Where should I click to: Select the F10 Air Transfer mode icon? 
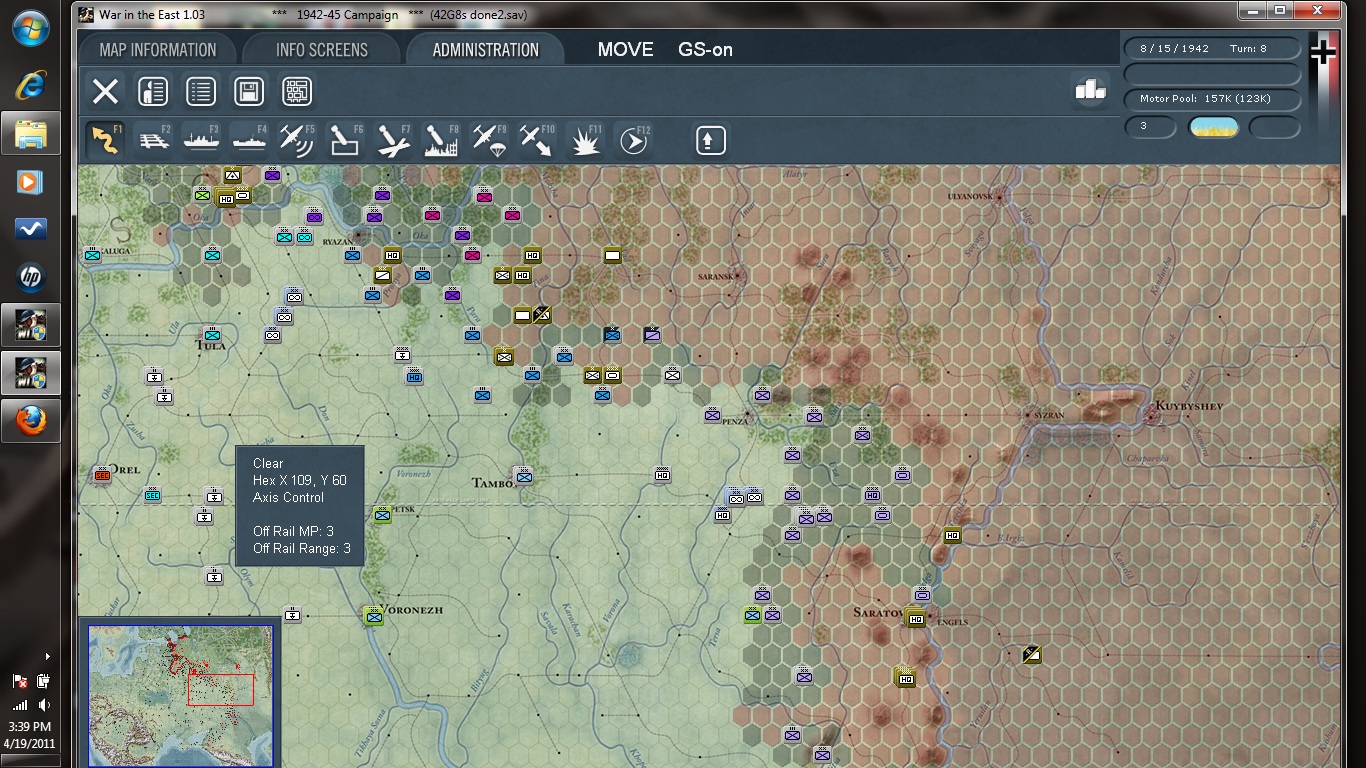(x=537, y=140)
